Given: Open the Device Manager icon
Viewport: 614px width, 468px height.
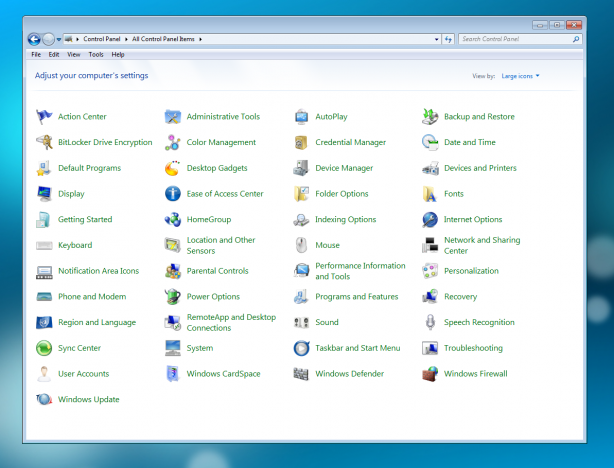Looking at the screenshot, I should click(301, 168).
